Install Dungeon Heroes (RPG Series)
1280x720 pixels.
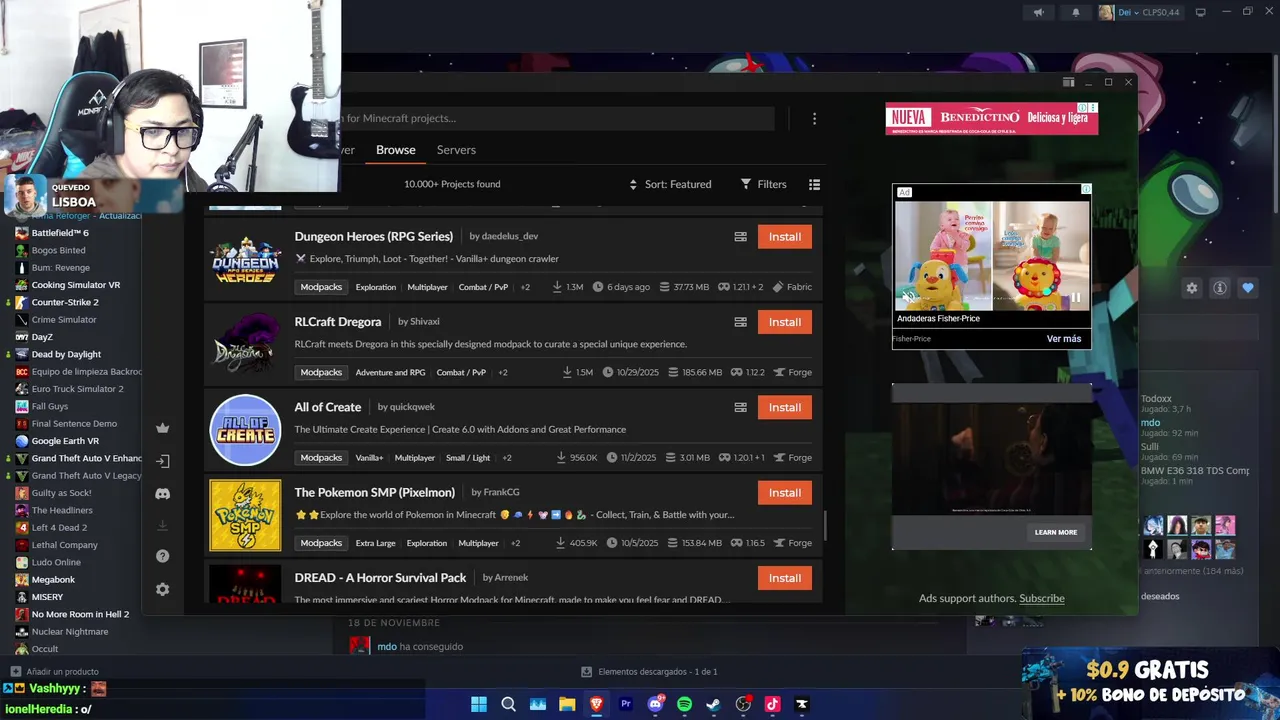point(784,237)
